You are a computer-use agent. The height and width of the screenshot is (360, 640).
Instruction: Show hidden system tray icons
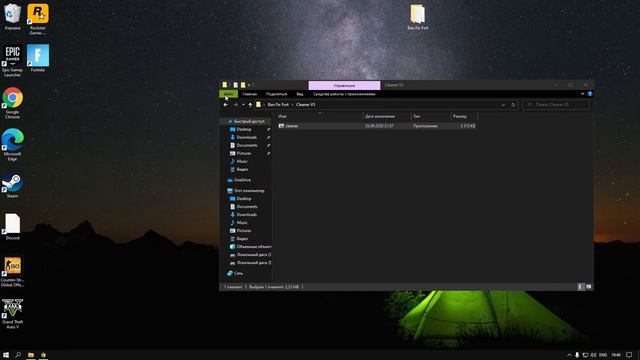pyautogui.click(x=569, y=355)
